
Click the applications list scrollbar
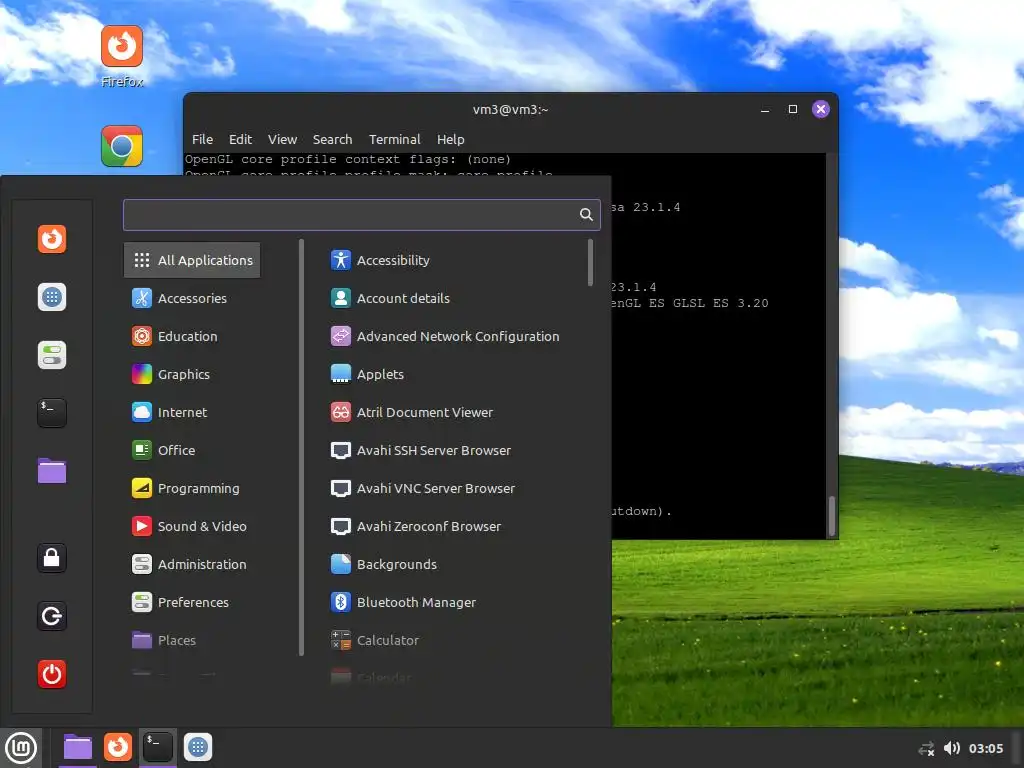(590, 263)
